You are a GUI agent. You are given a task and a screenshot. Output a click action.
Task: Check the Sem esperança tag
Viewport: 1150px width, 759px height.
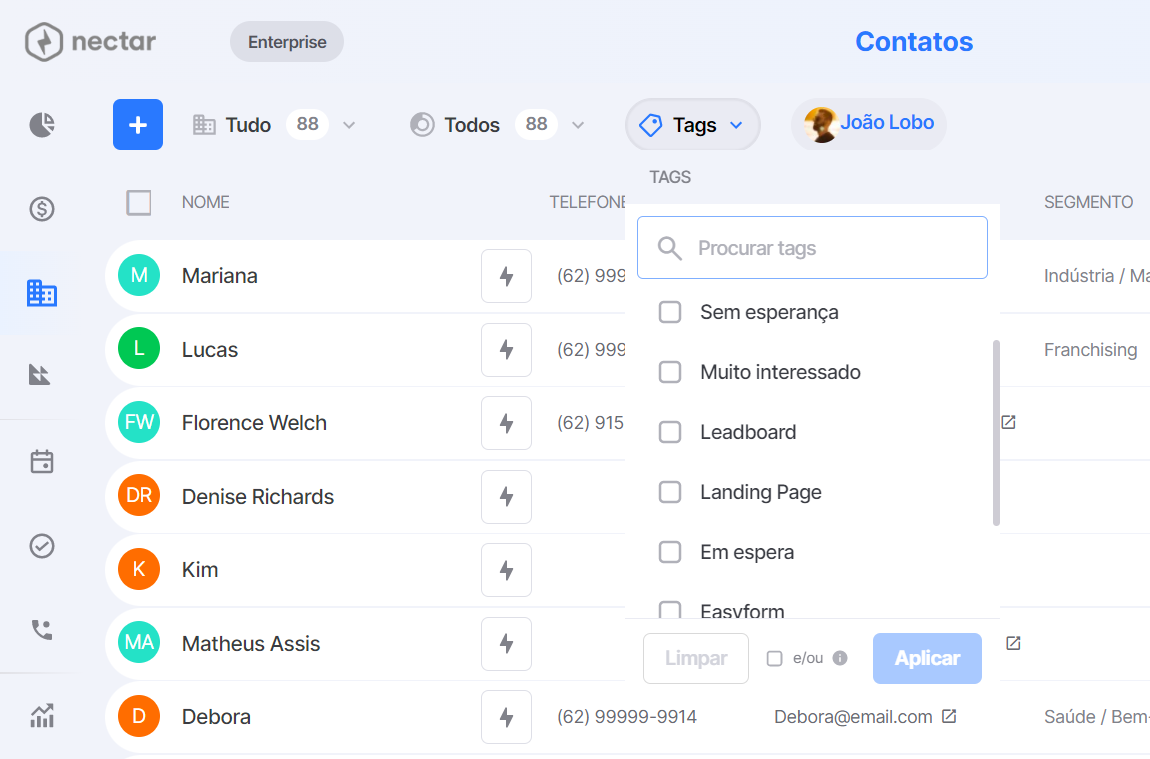tap(670, 312)
